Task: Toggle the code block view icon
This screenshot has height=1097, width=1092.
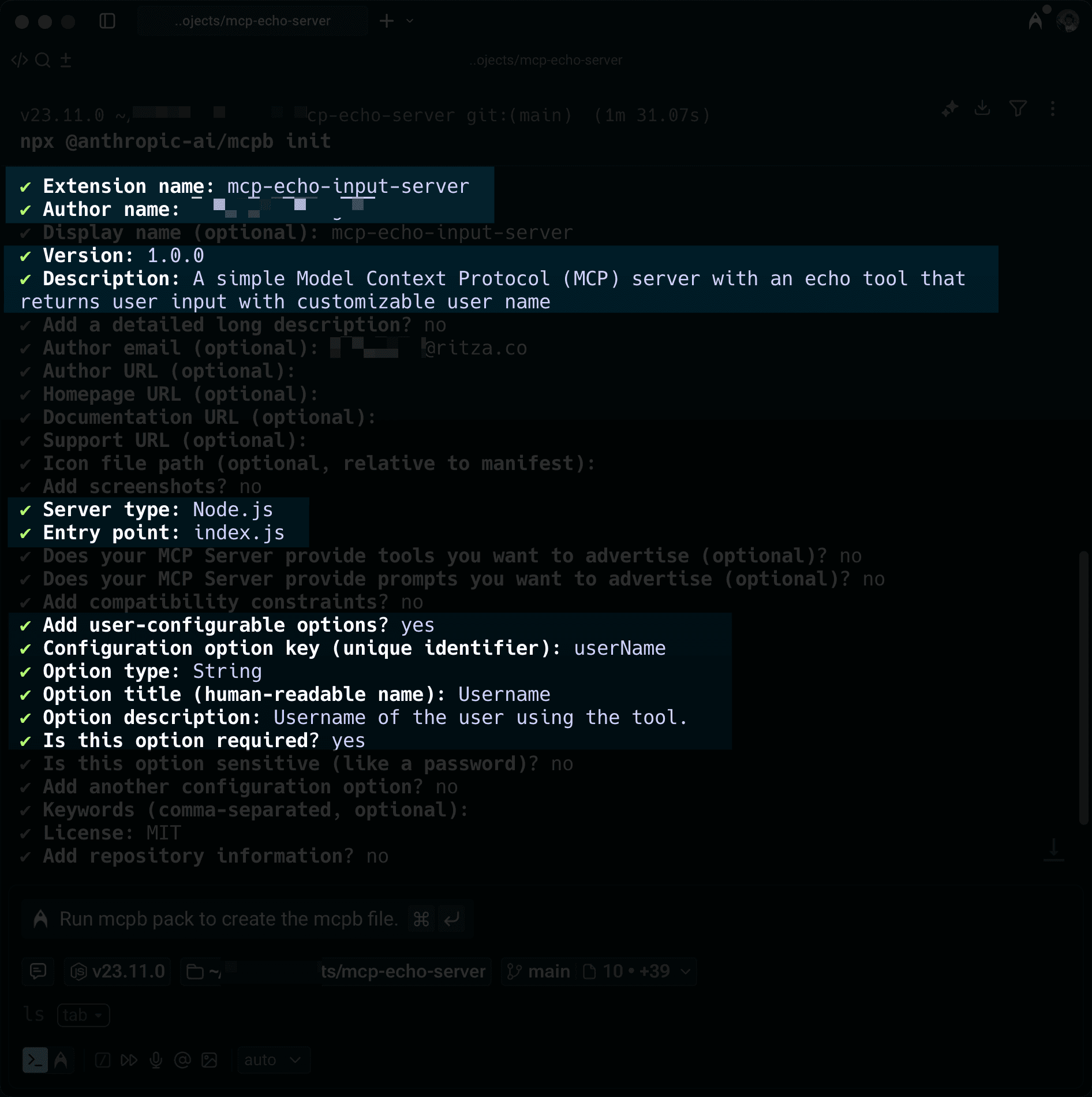Action: pyautogui.click(x=21, y=59)
